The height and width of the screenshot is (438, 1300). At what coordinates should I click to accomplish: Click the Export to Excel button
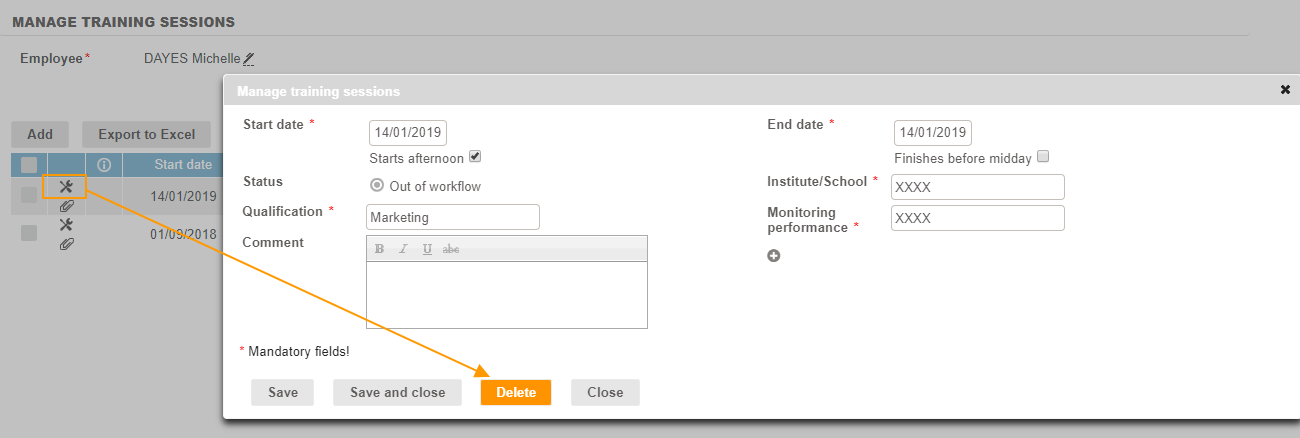[x=146, y=135]
